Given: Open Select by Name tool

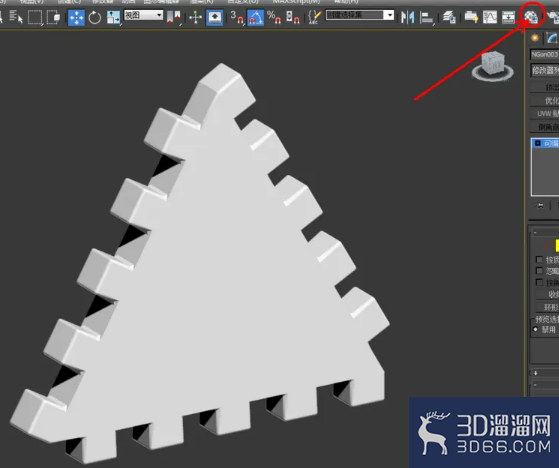Looking at the screenshot, I should (x=16, y=17).
